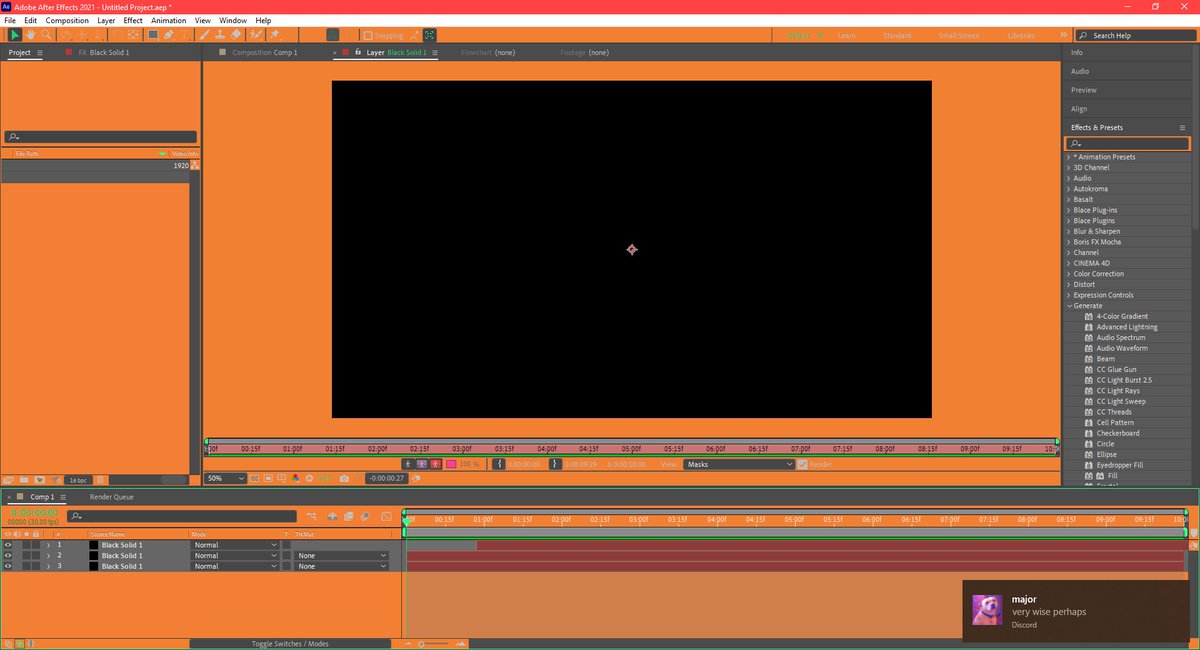Click the 16 bpc color depth button
Screen dimensions: 1200x650
tap(78, 480)
